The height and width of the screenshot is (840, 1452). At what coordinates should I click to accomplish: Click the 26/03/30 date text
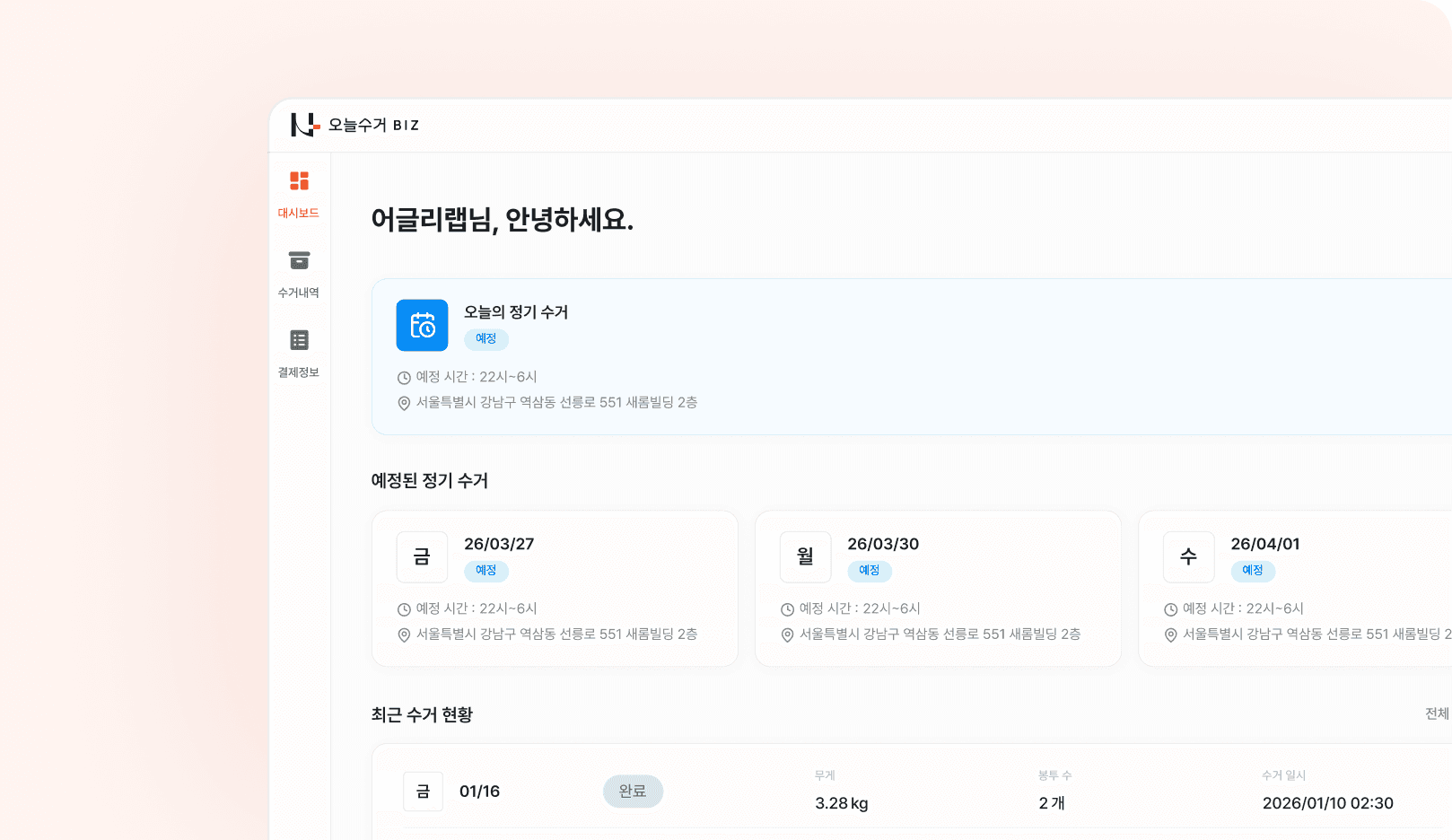883,544
